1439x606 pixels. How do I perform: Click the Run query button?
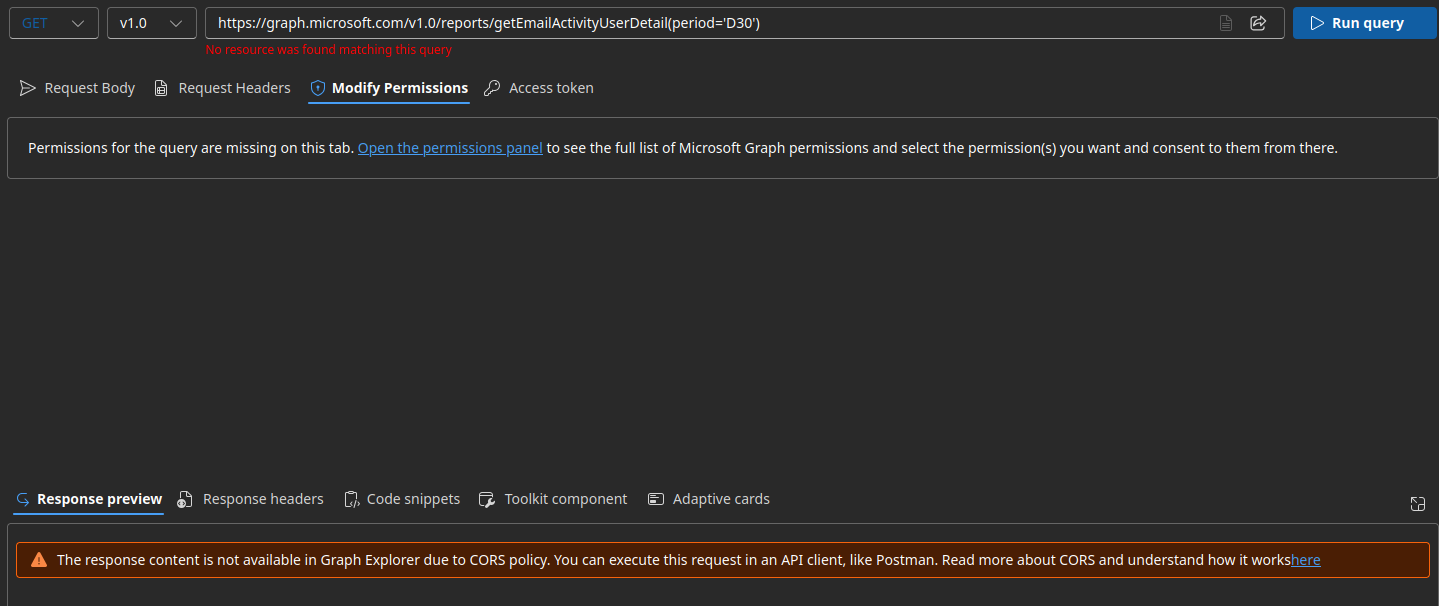click(1364, 22)
